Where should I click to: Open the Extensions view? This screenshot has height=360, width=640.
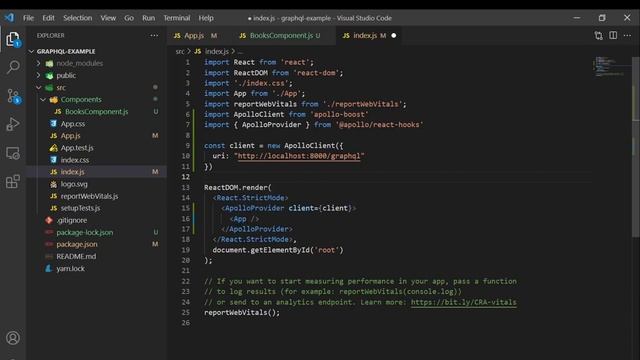[x=13, y=182]
